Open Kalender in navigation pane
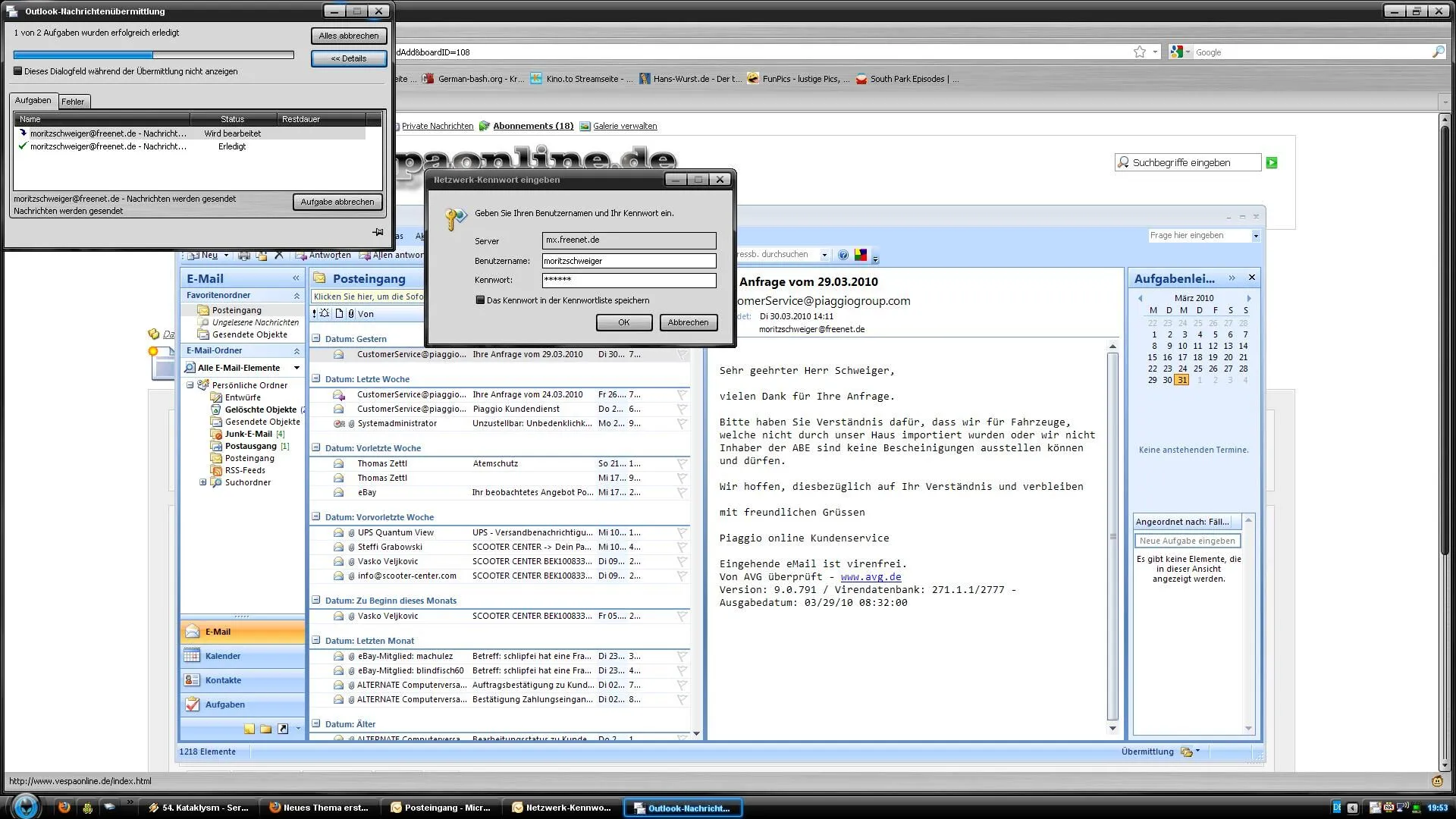This screenshot has height=819, width=1456. tap(222, 656)
